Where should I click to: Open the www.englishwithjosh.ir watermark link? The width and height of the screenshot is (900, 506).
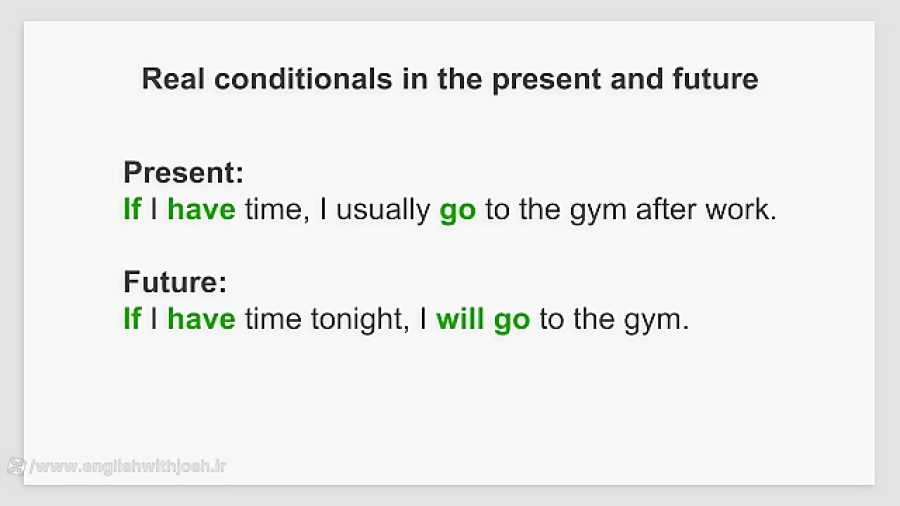[x=129, y=466]
